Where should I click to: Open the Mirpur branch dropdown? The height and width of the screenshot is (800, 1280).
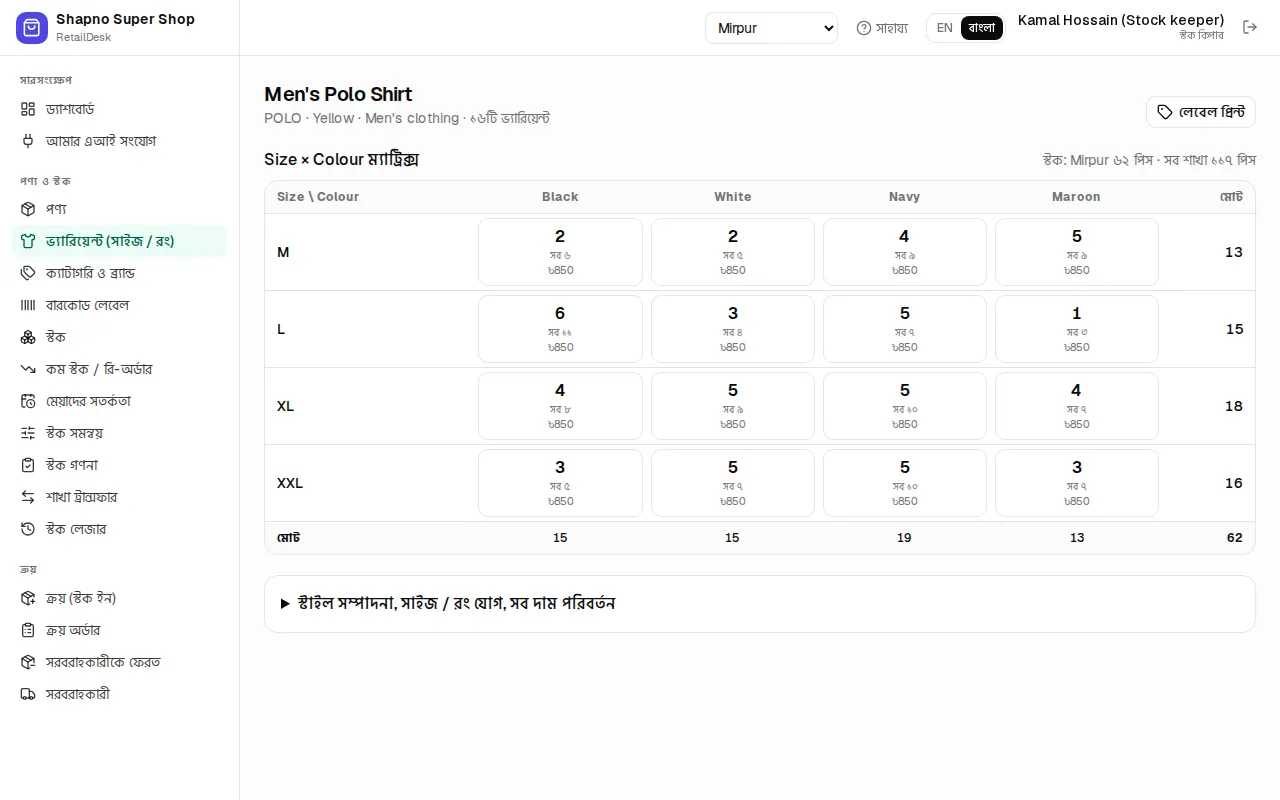[771, 28]
